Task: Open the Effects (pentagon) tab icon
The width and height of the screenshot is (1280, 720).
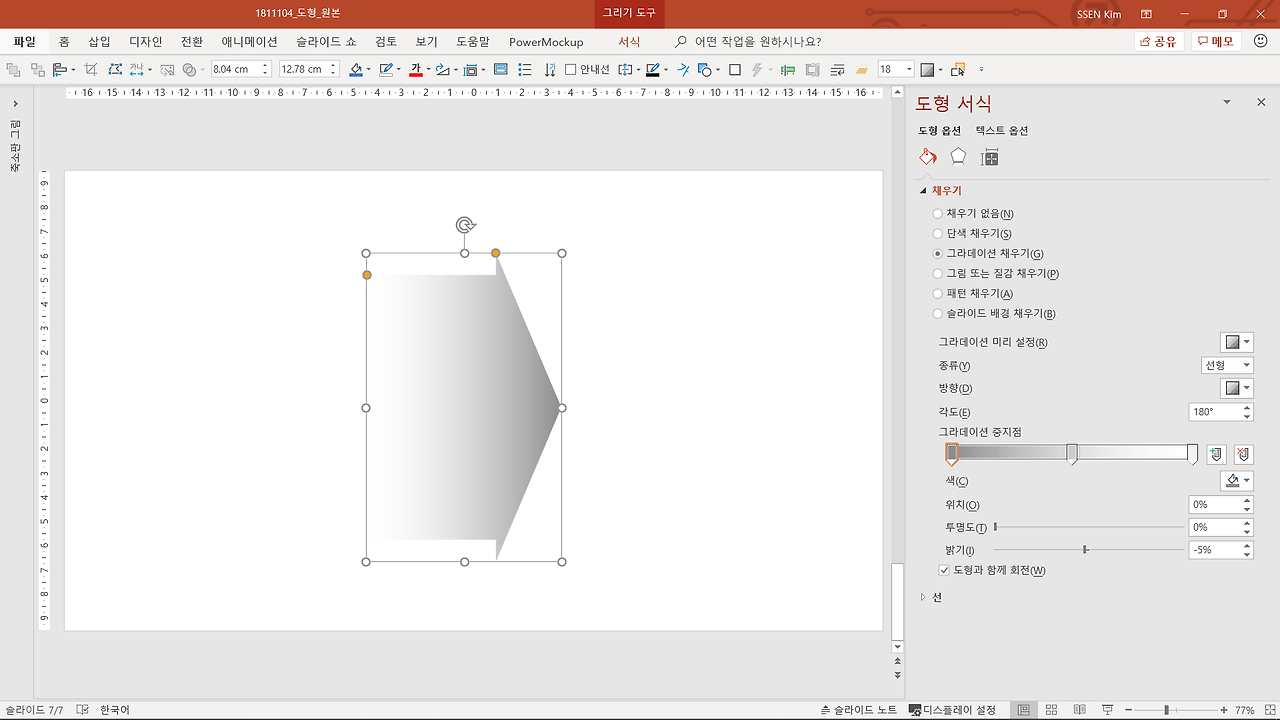Action: coord(958,156)
